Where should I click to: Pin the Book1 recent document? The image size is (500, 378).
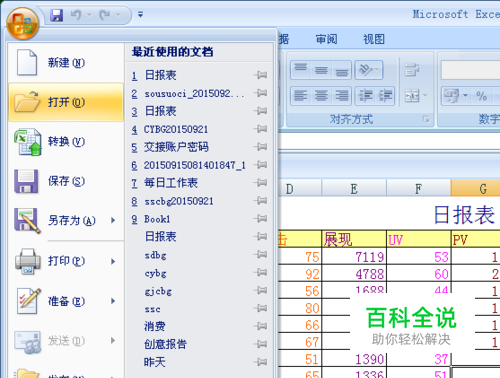point(261,219)
